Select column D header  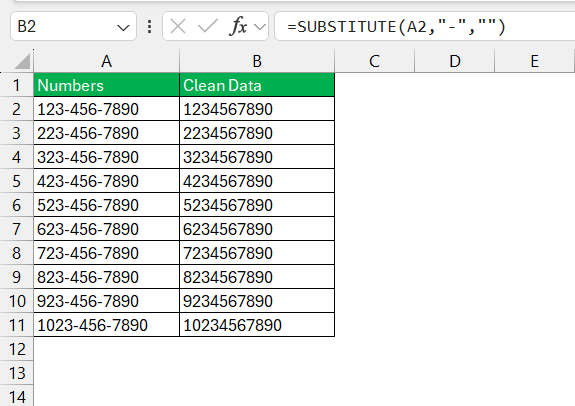click(455, 61)
